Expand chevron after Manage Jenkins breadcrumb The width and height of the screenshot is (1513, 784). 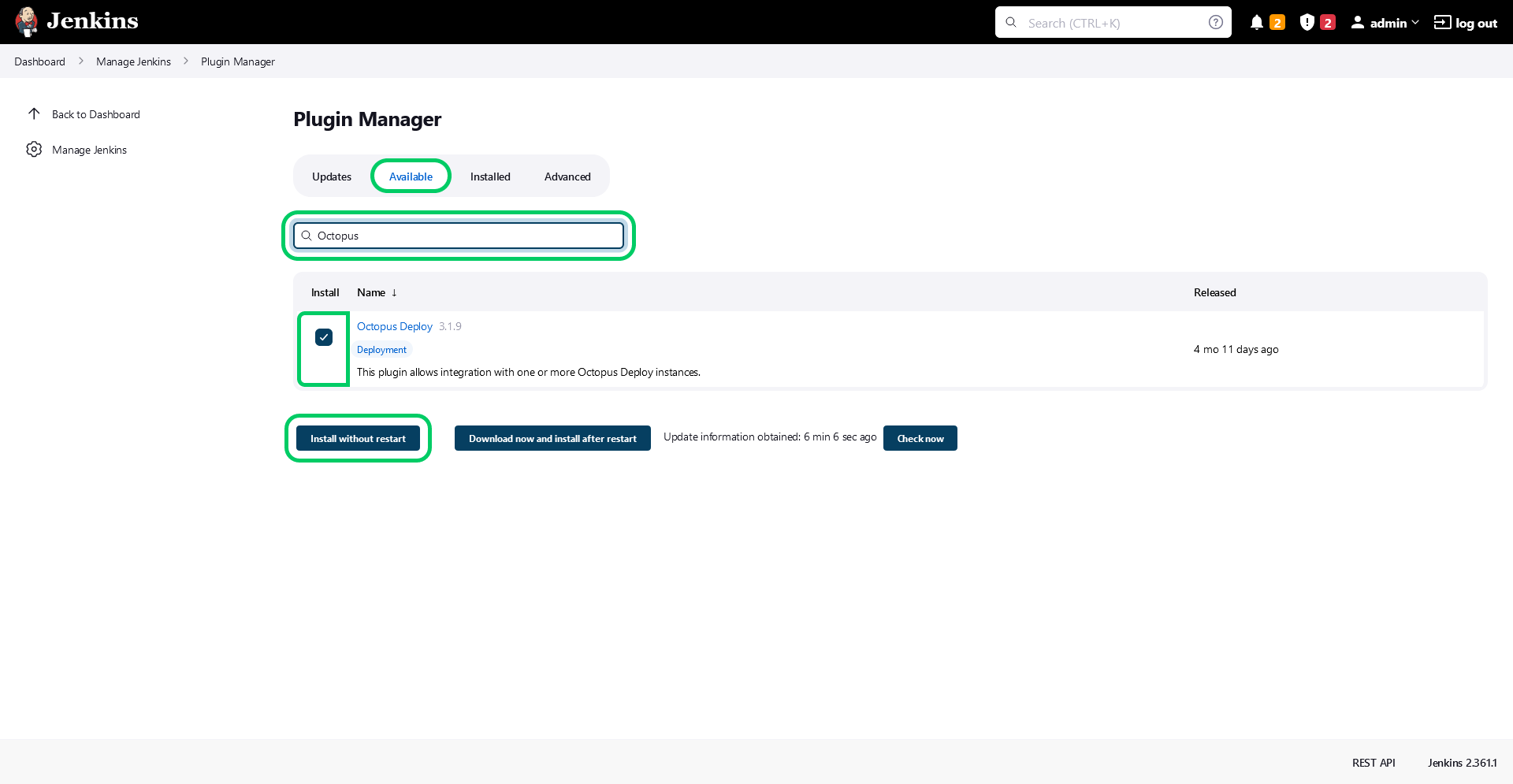pyautogui.click(x=186, y=61)
